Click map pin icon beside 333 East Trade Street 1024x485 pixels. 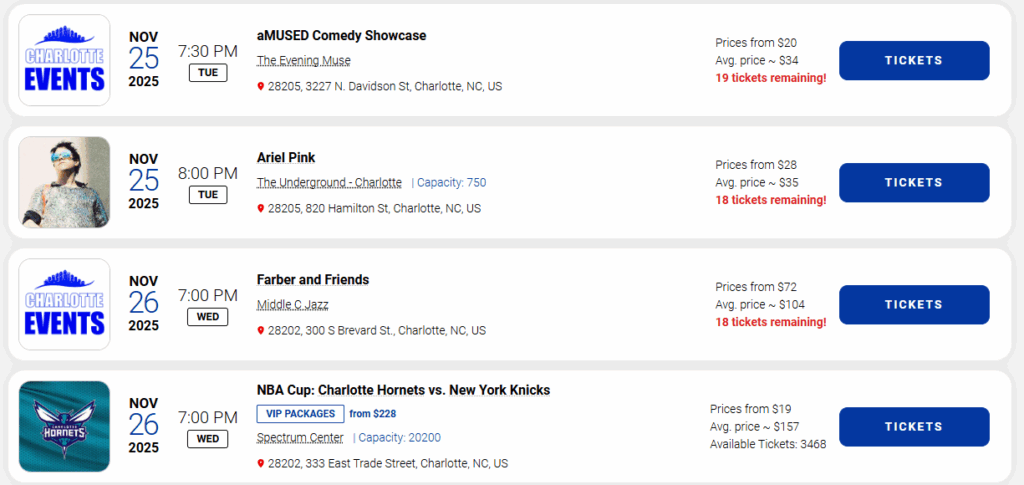point(261,464)
